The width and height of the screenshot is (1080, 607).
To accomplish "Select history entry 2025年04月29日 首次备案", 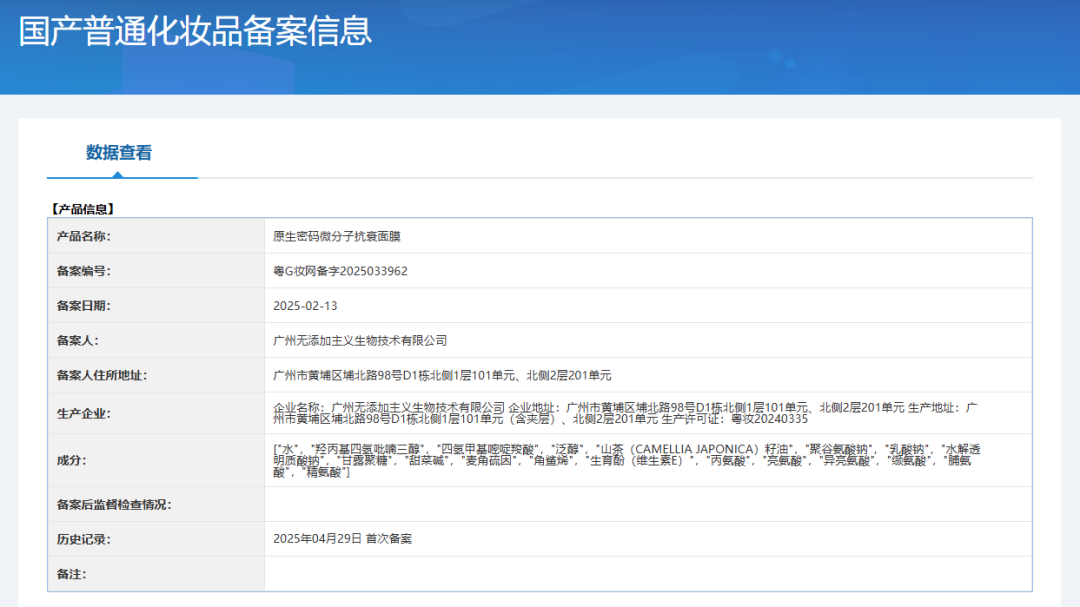I will [342, 539].
